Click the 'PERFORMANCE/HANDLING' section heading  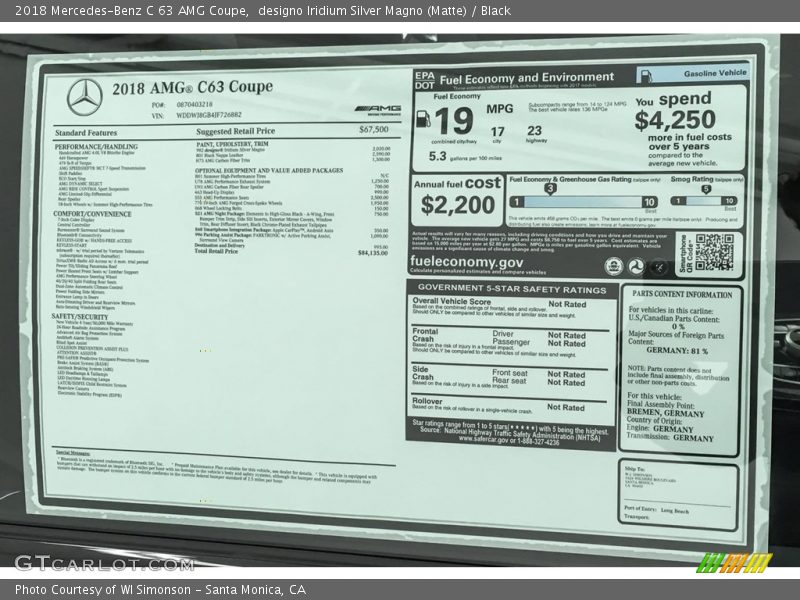[96, 147]
